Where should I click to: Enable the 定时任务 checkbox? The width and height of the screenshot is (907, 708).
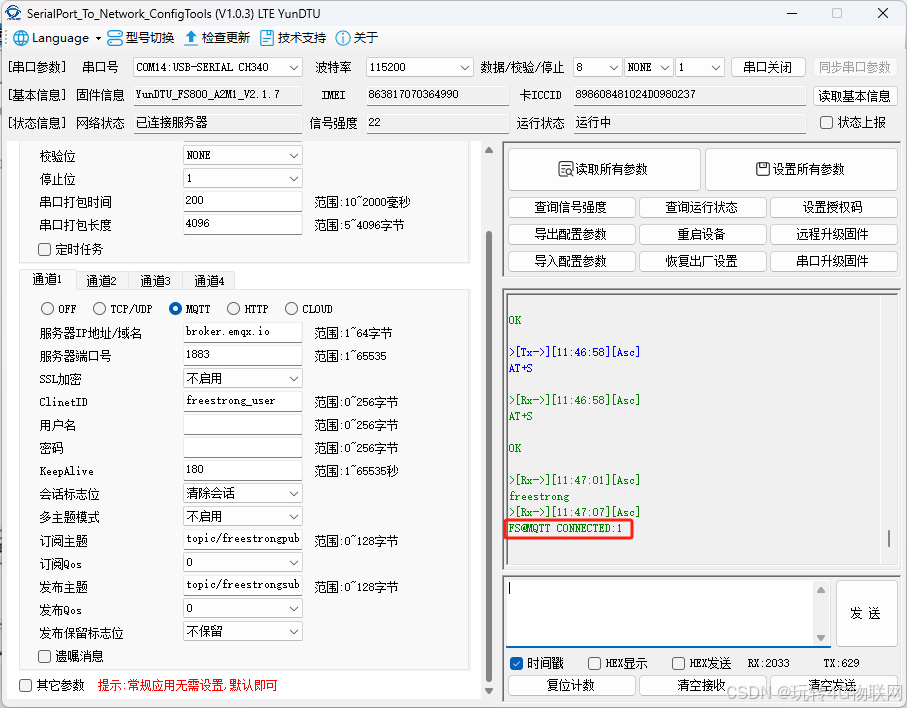coord(45,249)
